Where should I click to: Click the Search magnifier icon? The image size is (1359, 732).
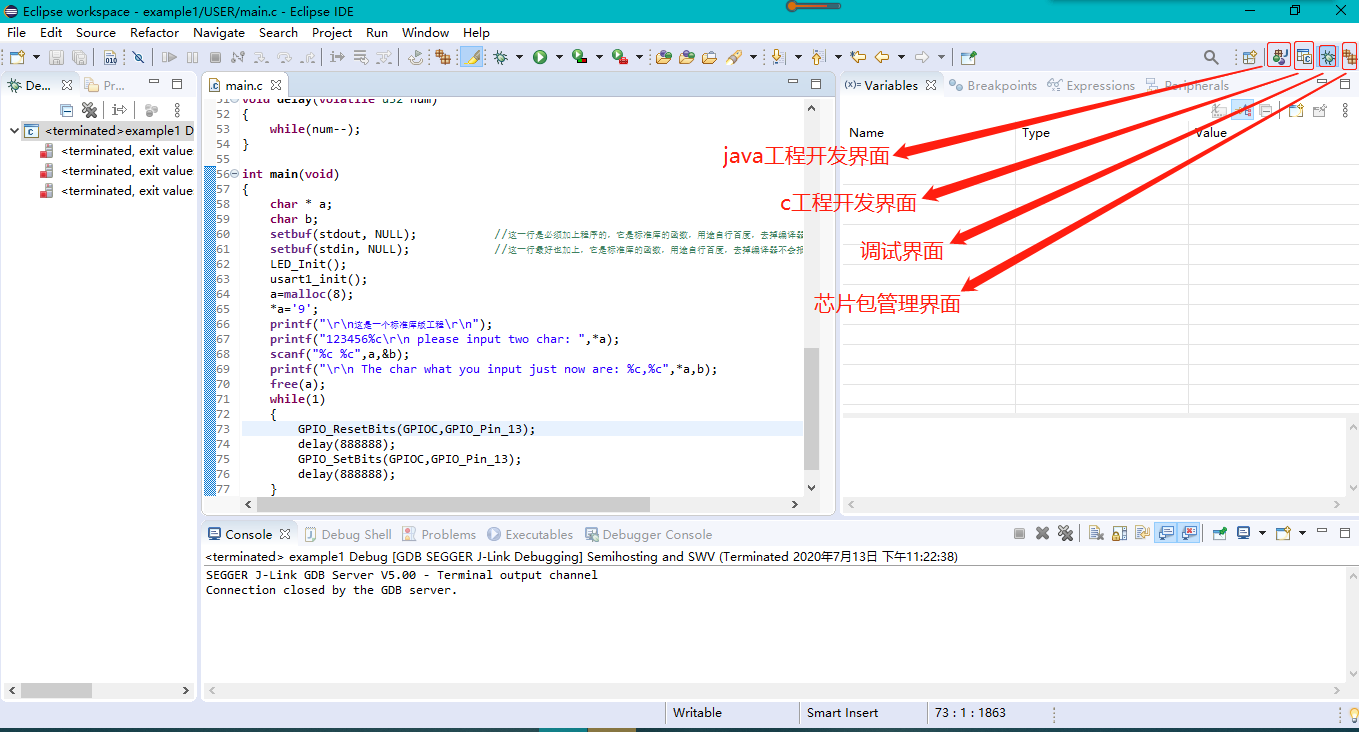point(1211,57)
